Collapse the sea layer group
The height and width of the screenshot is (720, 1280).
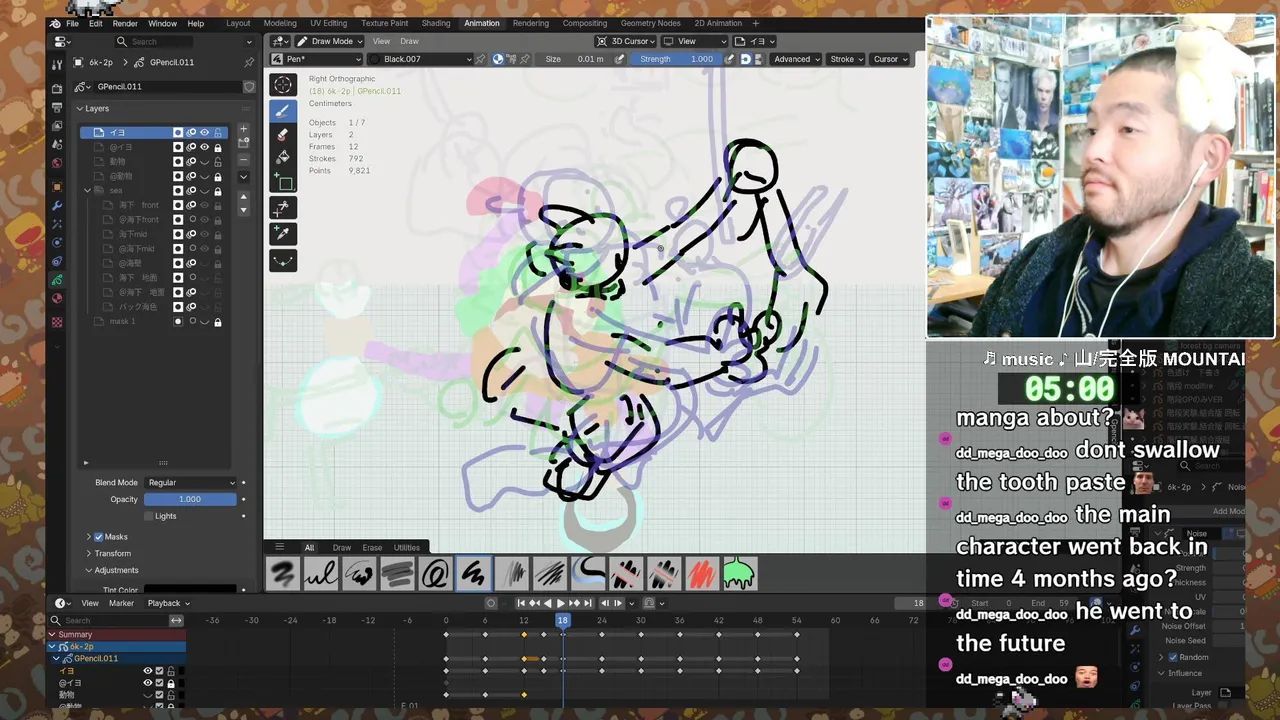(88, 190)
